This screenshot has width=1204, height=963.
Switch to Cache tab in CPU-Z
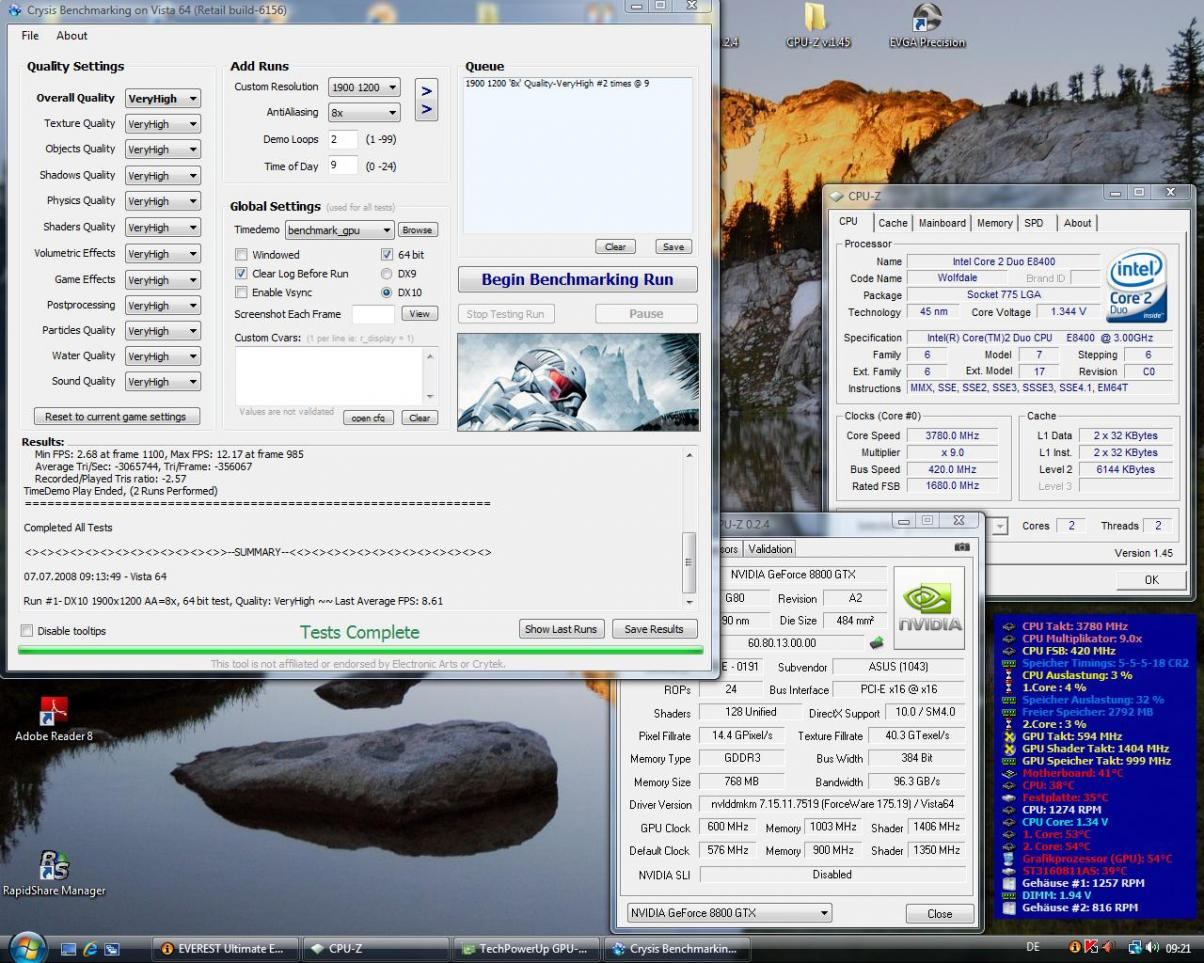tap(893, 223)
